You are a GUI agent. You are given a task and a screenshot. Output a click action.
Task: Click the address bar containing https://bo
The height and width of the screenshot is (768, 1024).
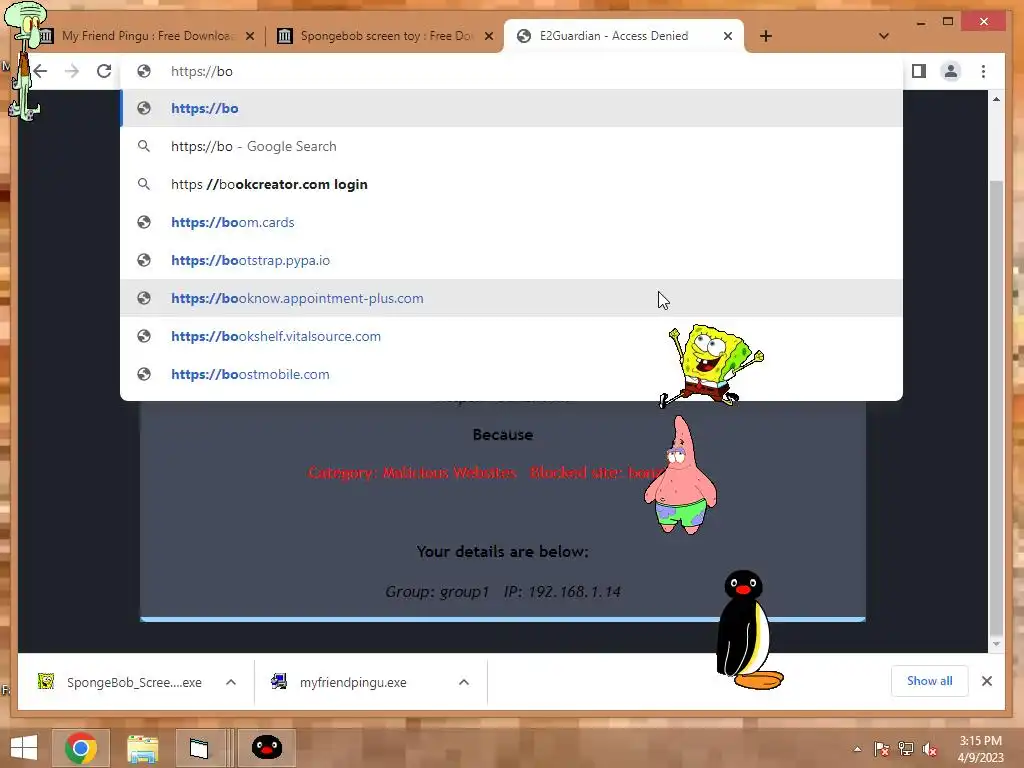(511, 71)
